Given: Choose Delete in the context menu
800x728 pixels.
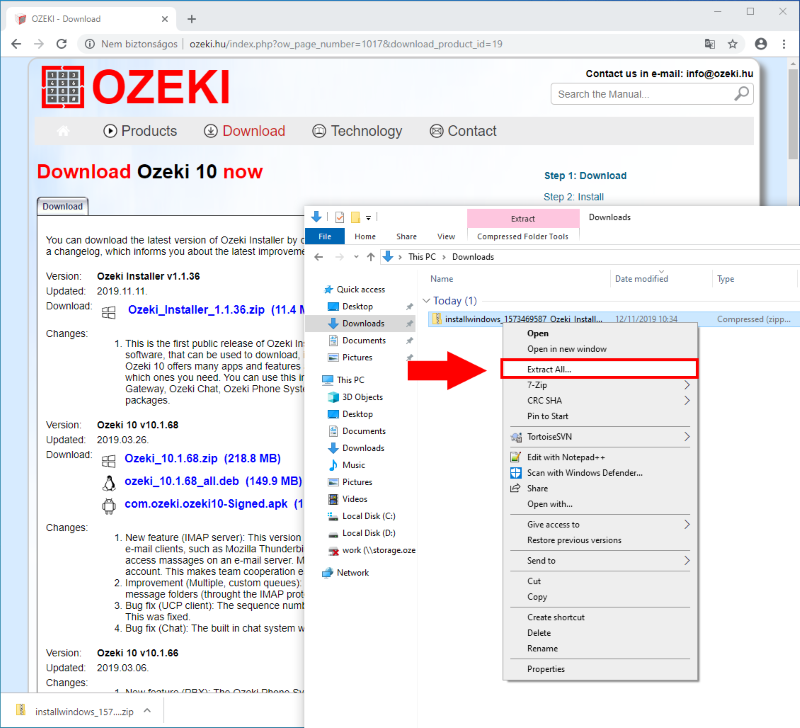Looking at the screenshot, I should (600, 633).
